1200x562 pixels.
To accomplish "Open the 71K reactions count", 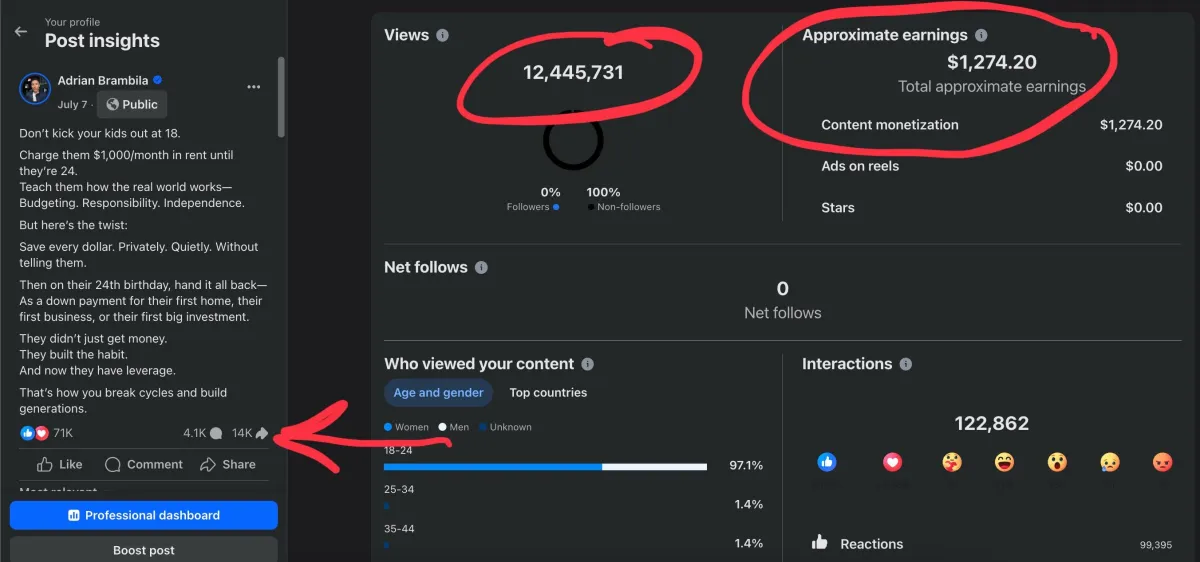I will pos(63,433).
